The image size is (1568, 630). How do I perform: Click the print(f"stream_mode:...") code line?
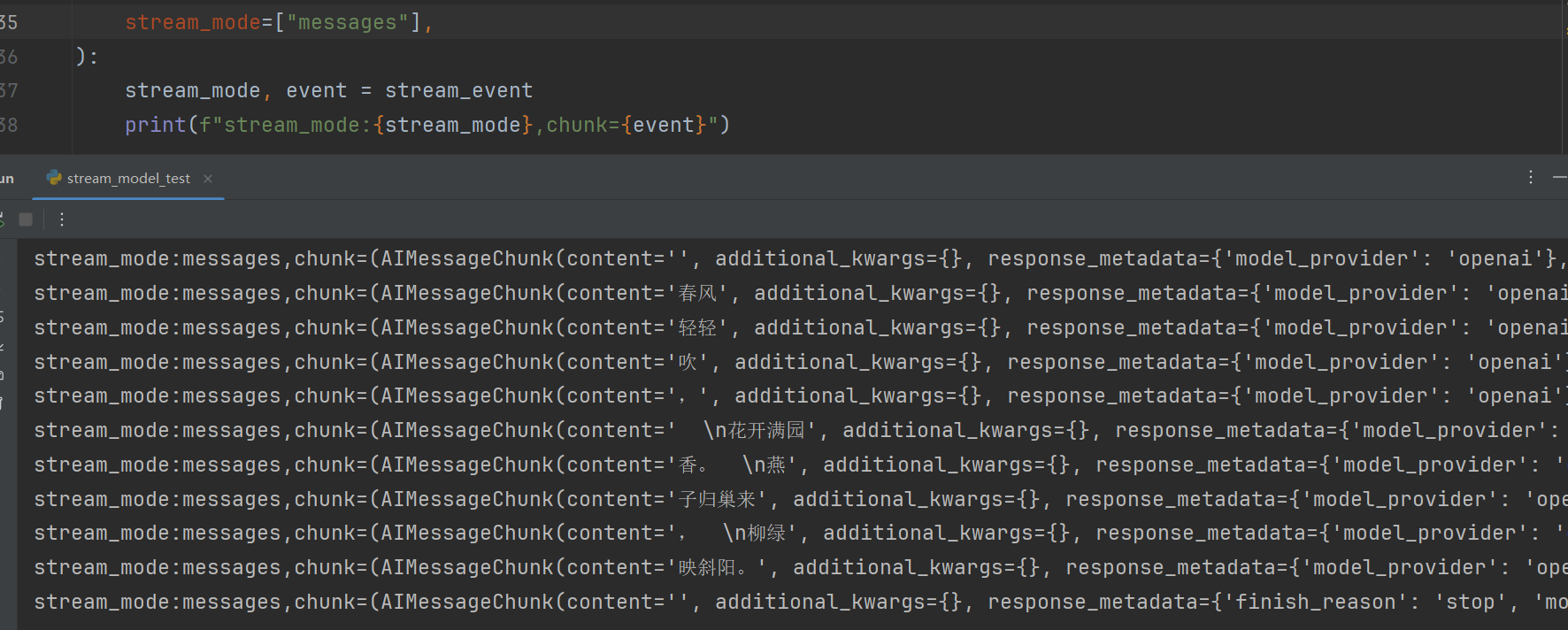[427, 125]
